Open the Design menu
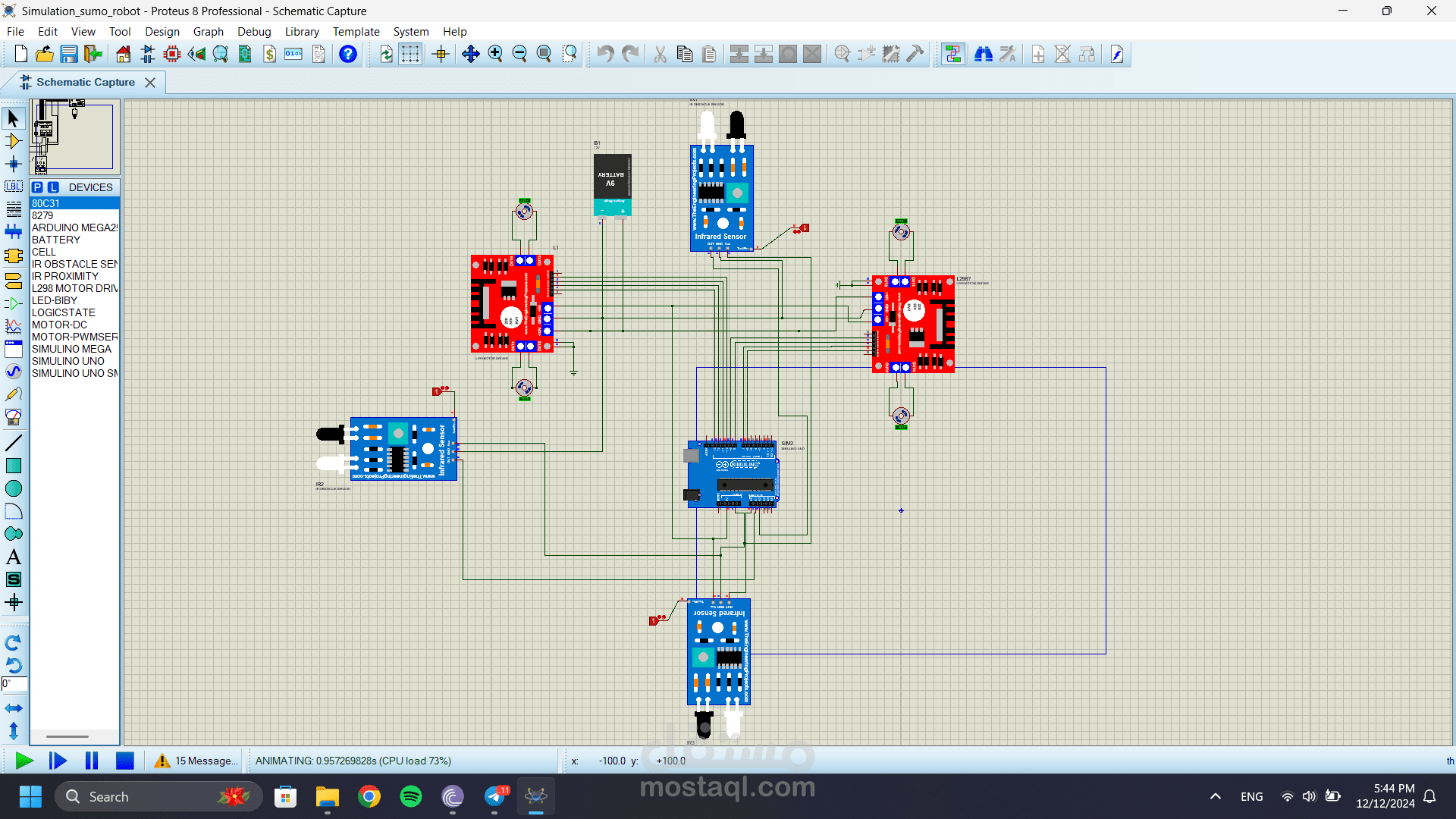This screenshot has height=819, width=1456. click(162, 31)
